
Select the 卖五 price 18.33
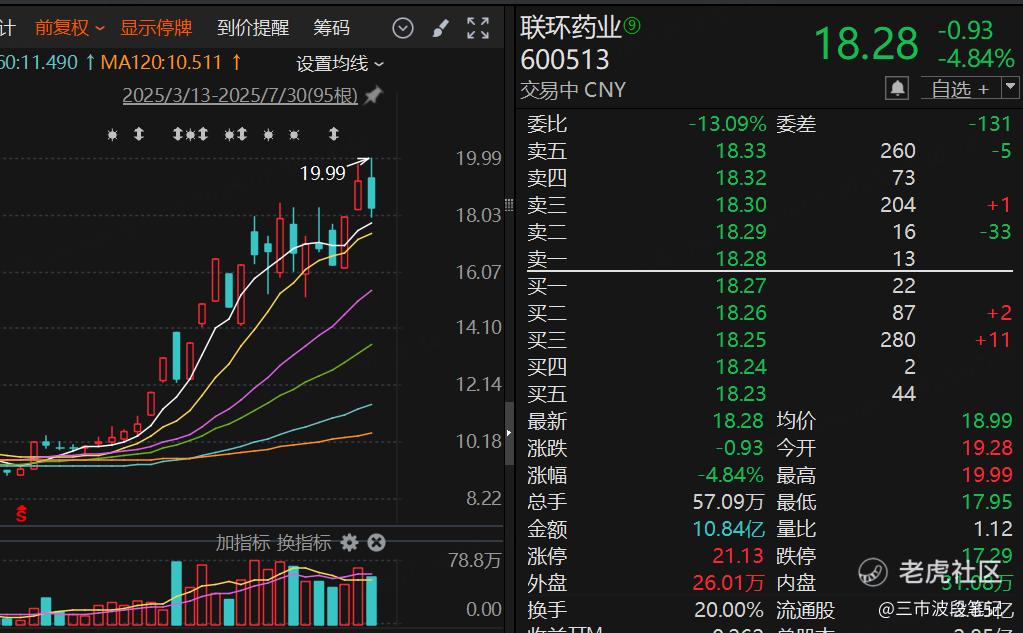coord(741,151)
